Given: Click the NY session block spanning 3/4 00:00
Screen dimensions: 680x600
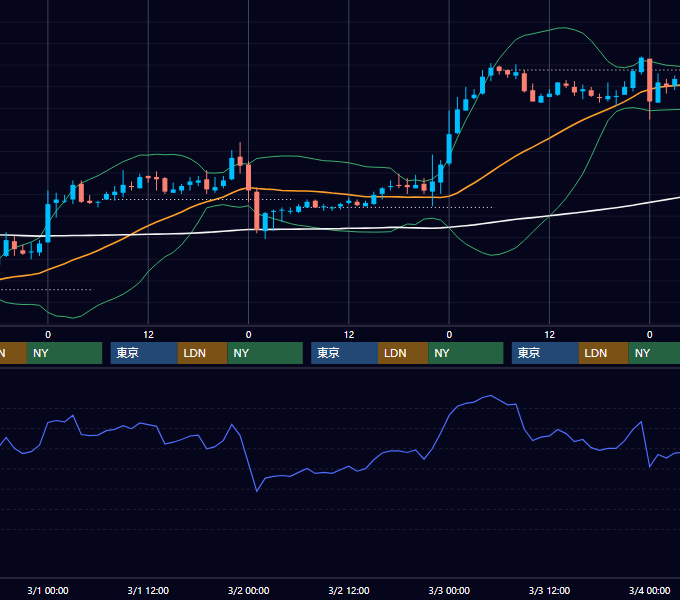Looking at the screenshot, I should point(654,353).
